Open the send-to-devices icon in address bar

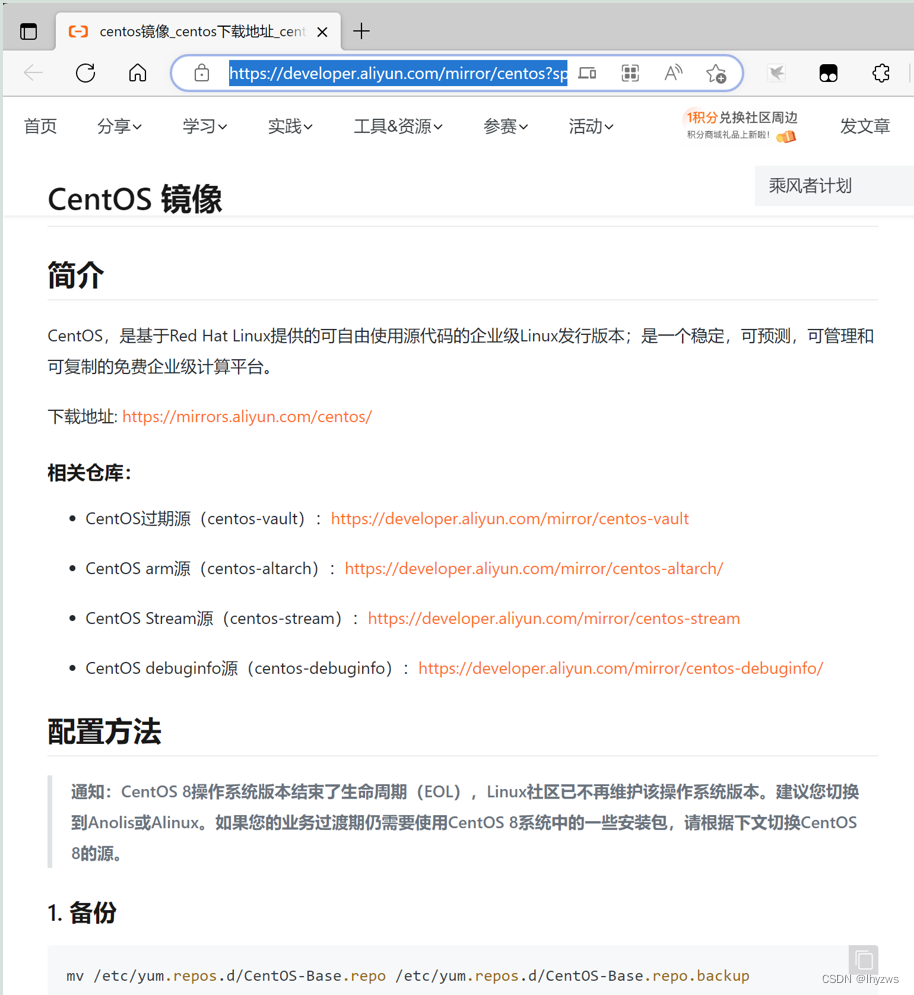click(x=587, y=74)
